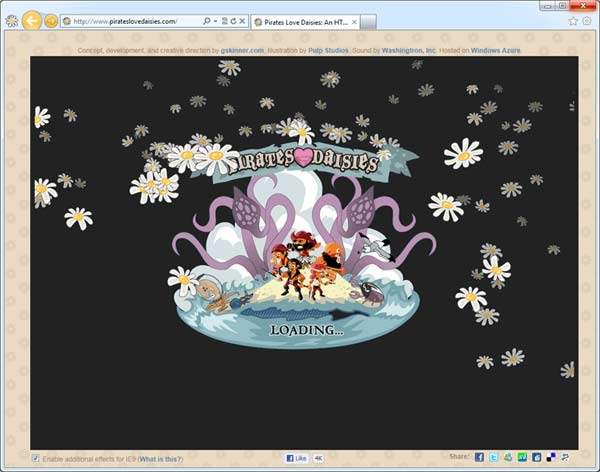Stop loading with the address bar X
The height and width of the screenshot is (472, 600).
coord(242,21)
